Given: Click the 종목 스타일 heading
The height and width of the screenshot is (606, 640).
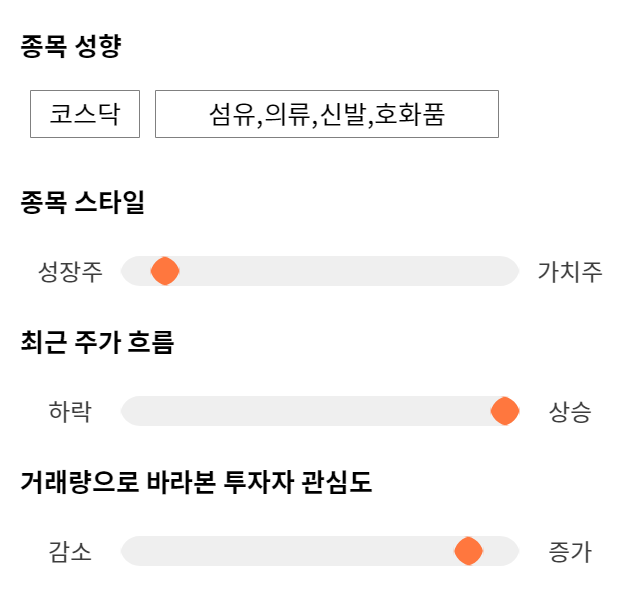Looking at the screenshot, I should [83, 203].
